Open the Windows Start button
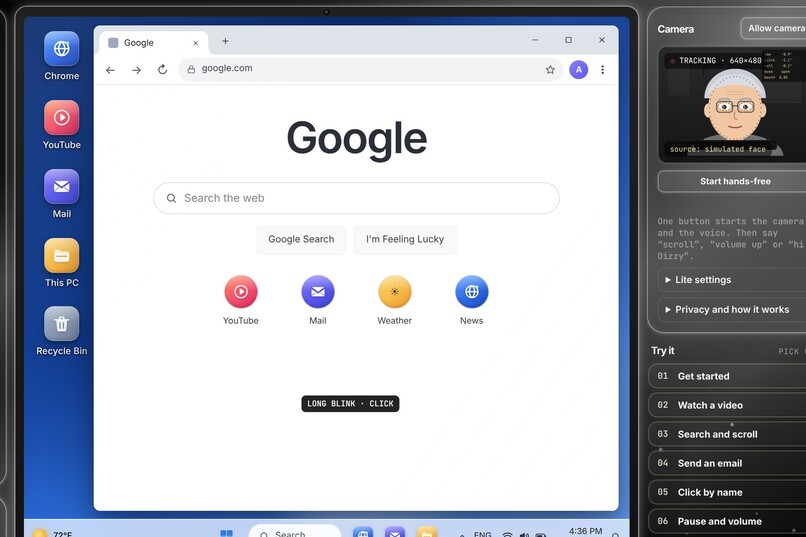Image resolution: width=806 pixels, height=537 pixels. coord(226,533)
